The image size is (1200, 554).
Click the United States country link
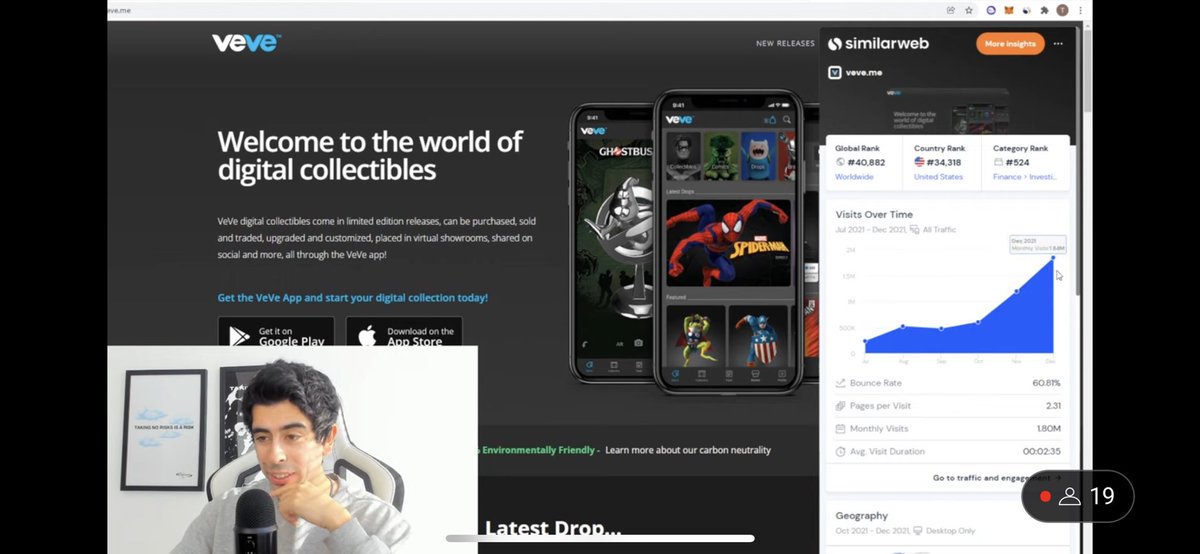click(x=938, y=177)
